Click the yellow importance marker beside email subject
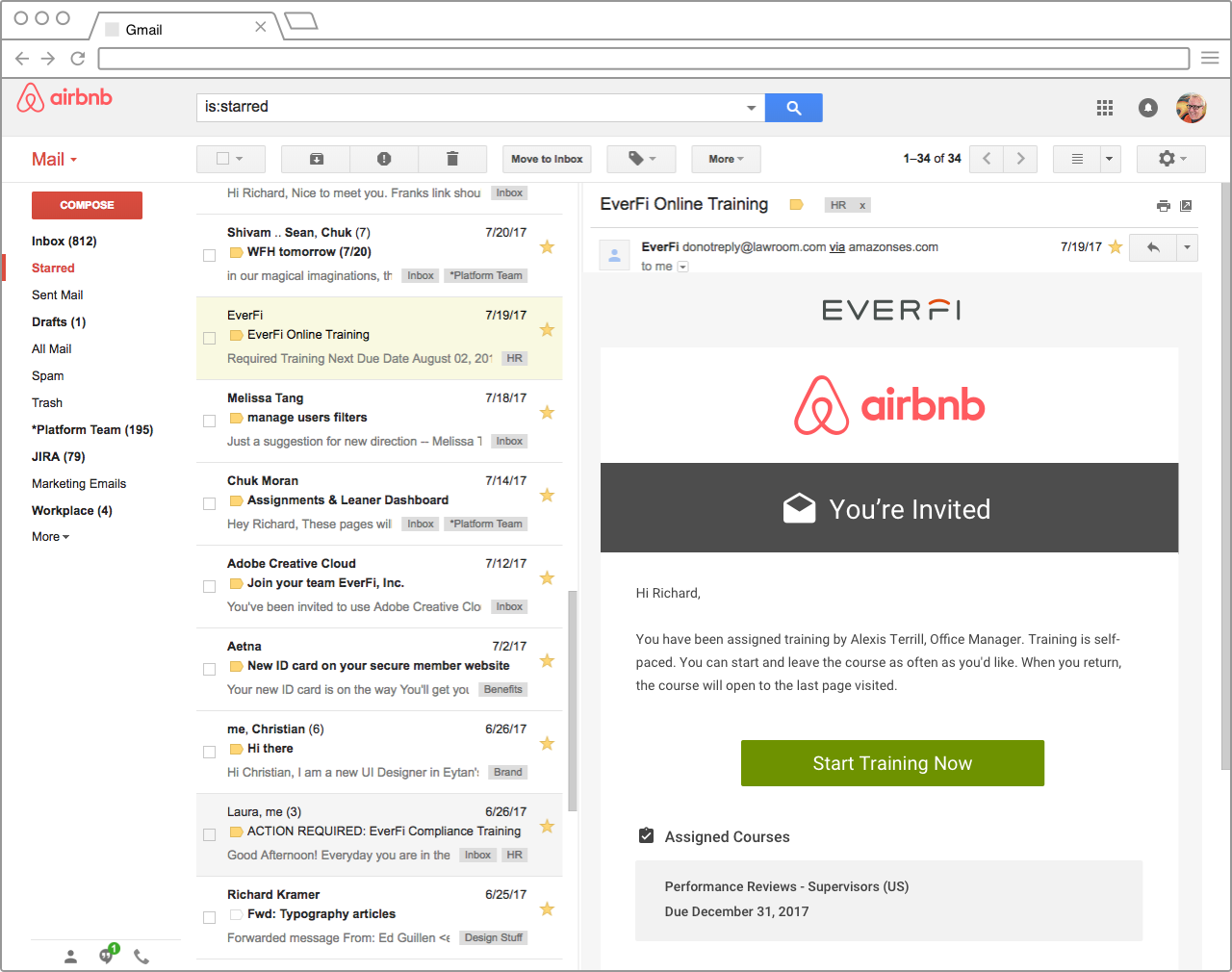Screen dimensions: 1232x972 (796, 205)
